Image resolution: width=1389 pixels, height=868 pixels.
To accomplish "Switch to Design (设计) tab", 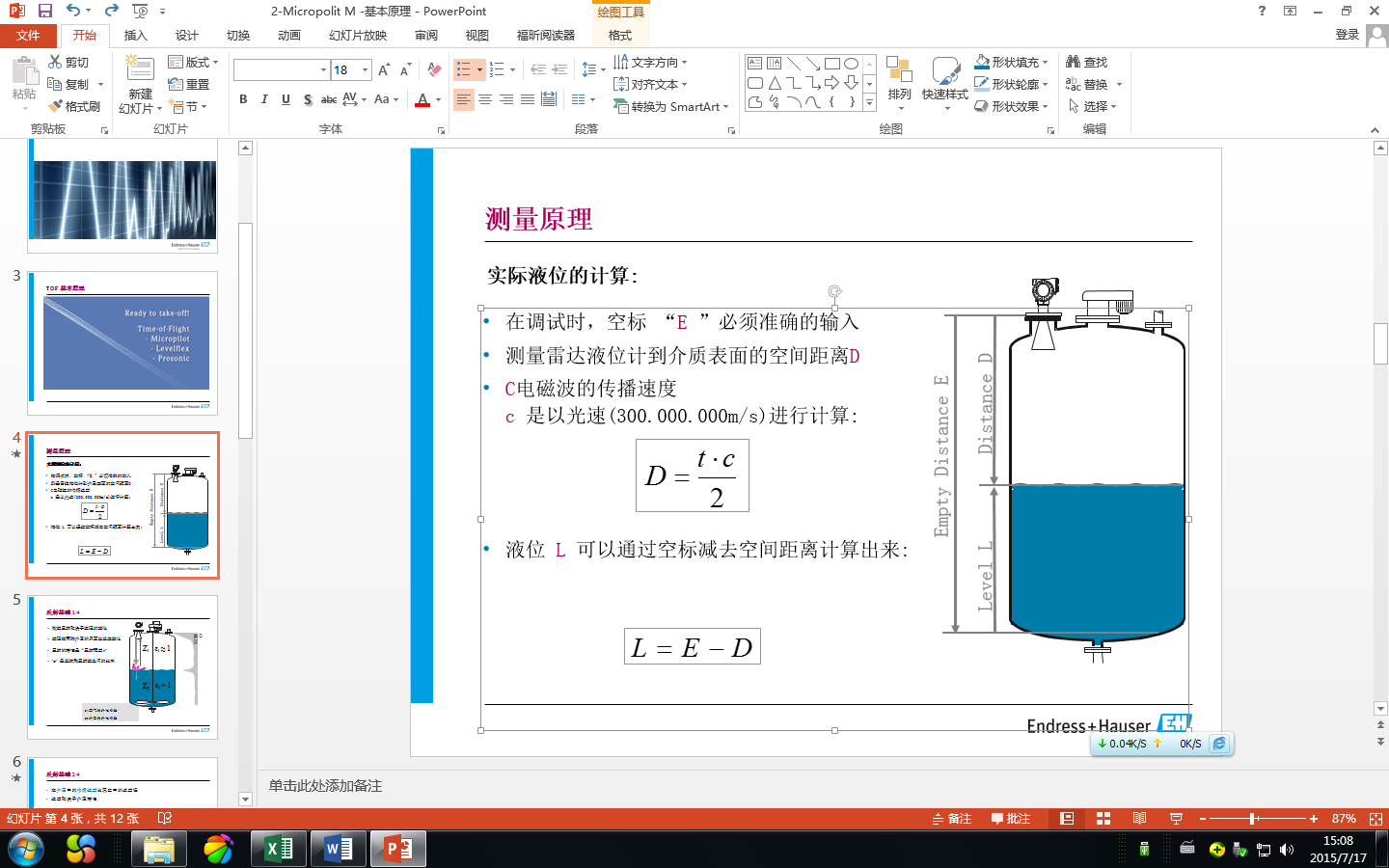I will pyautogui.click(x=187, y=36).
